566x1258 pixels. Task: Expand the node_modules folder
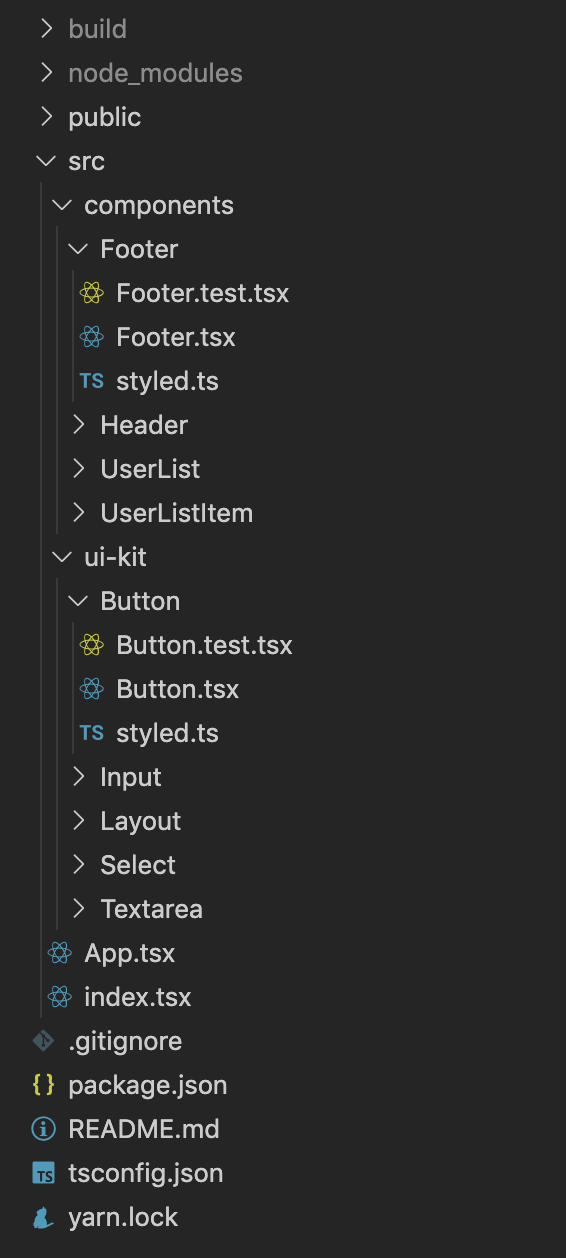click(x=155, y=73)
